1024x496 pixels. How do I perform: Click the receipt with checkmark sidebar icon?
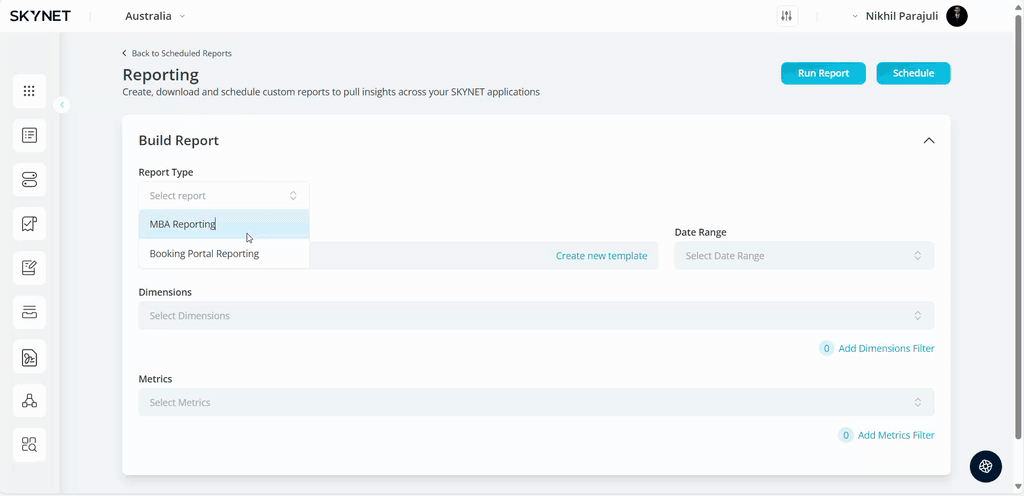coord(29,224)
